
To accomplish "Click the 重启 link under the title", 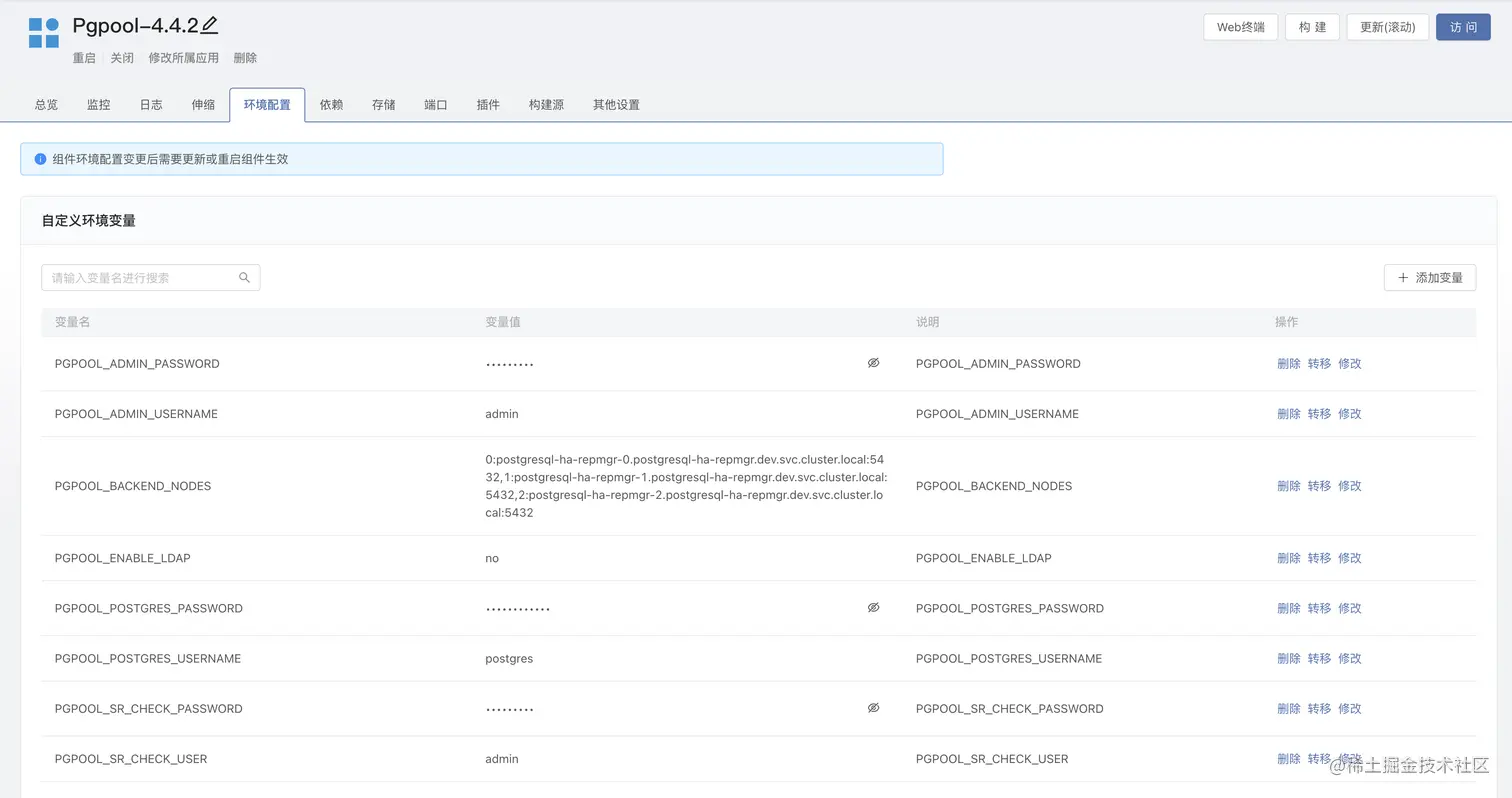I will coord(84,58).
